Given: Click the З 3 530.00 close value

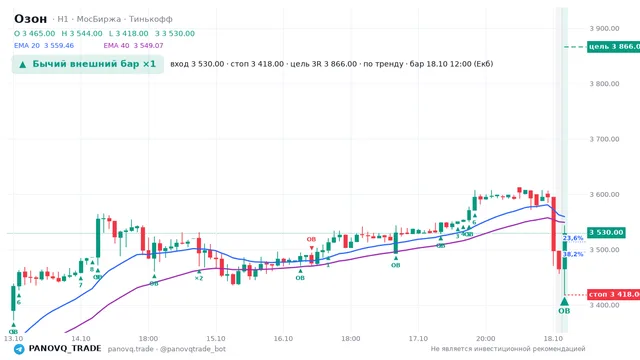Looking at the screenshot, I should click(175, 33).
